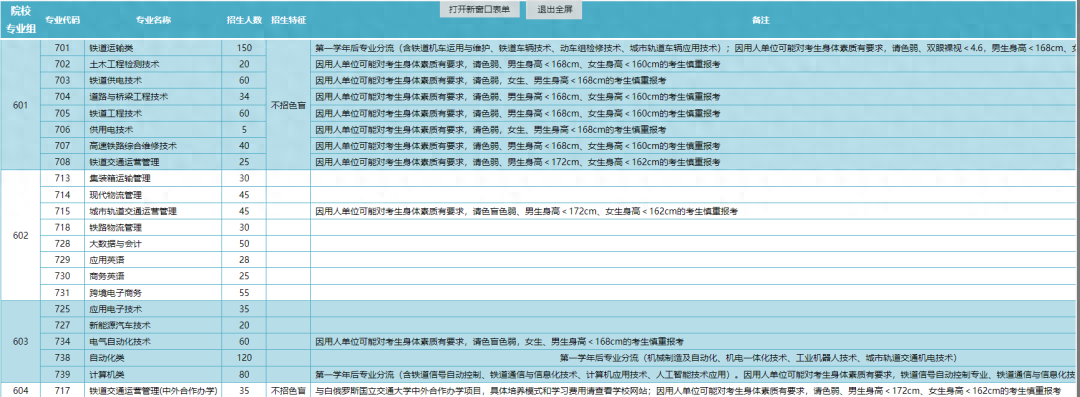Click 不招色盲 cell in group 601

289,105
